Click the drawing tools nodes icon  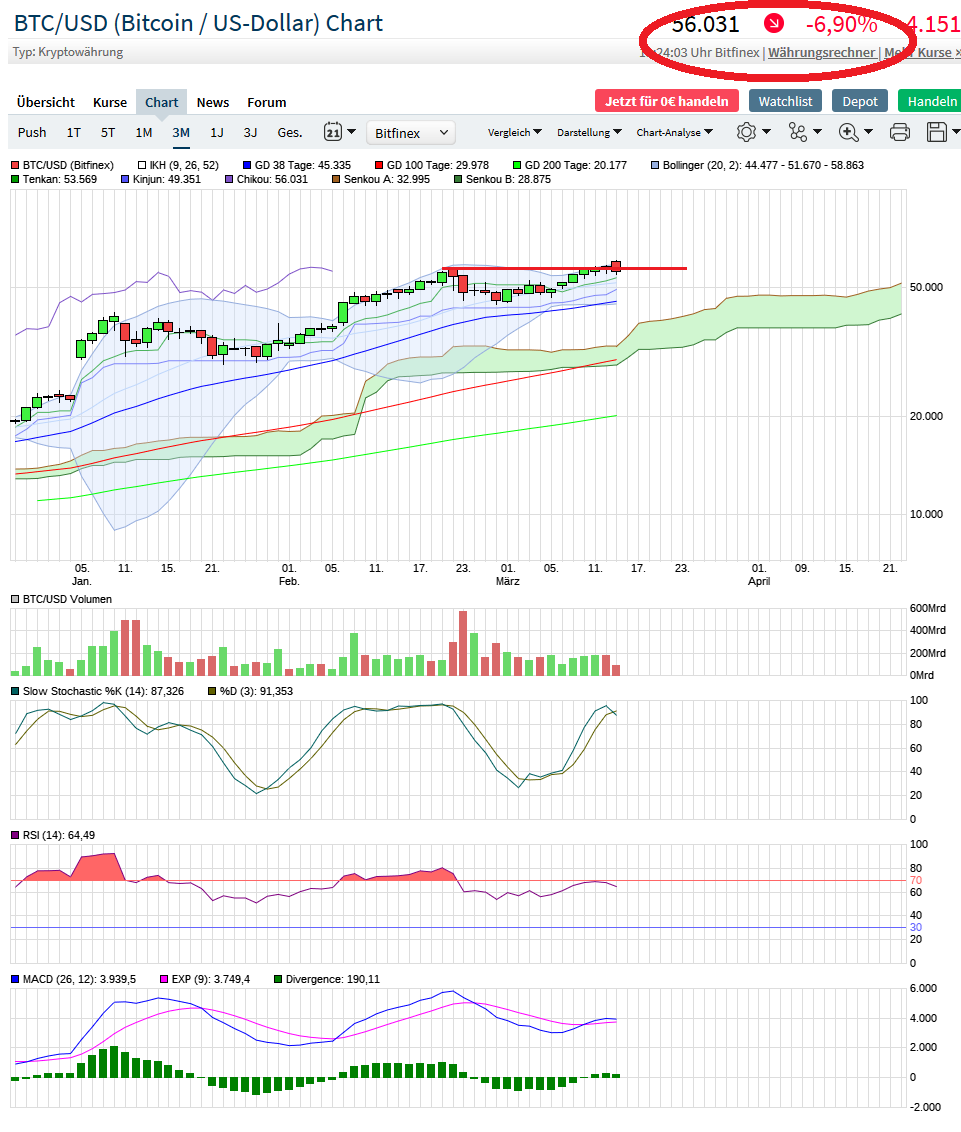[x=797, y=132]
